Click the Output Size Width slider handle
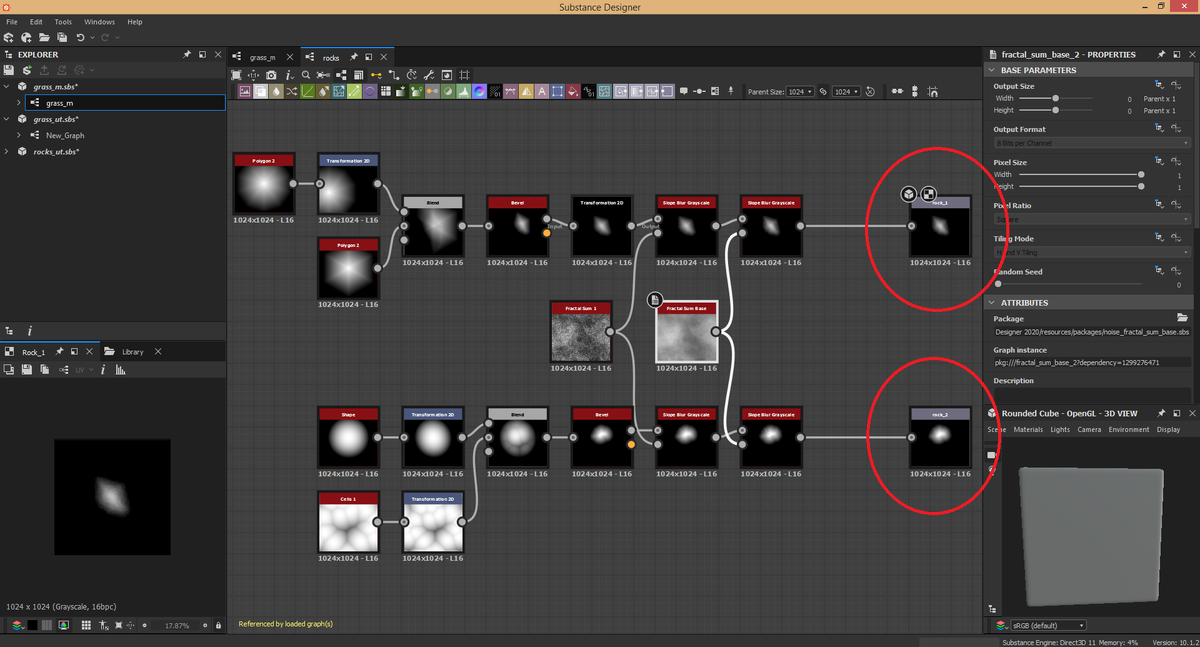Screen dimensions: 1200x647 click(1056, 98)
